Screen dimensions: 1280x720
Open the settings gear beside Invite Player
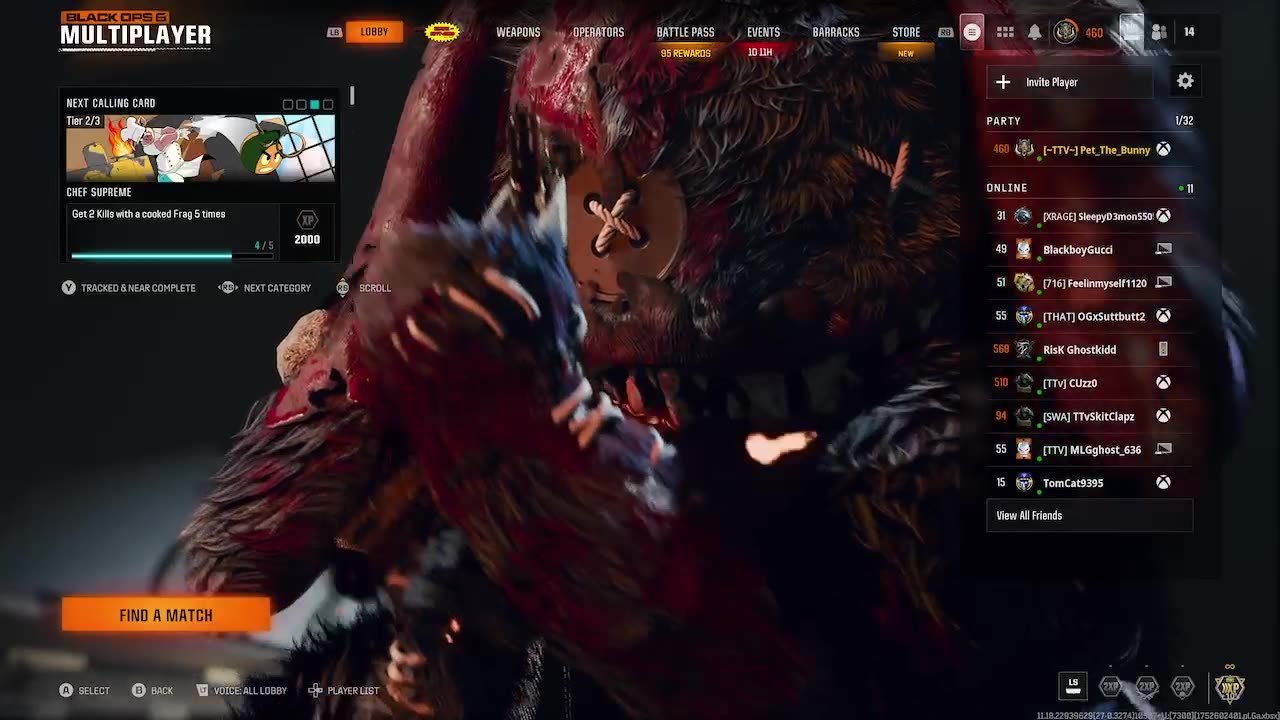coord(1185,82)
